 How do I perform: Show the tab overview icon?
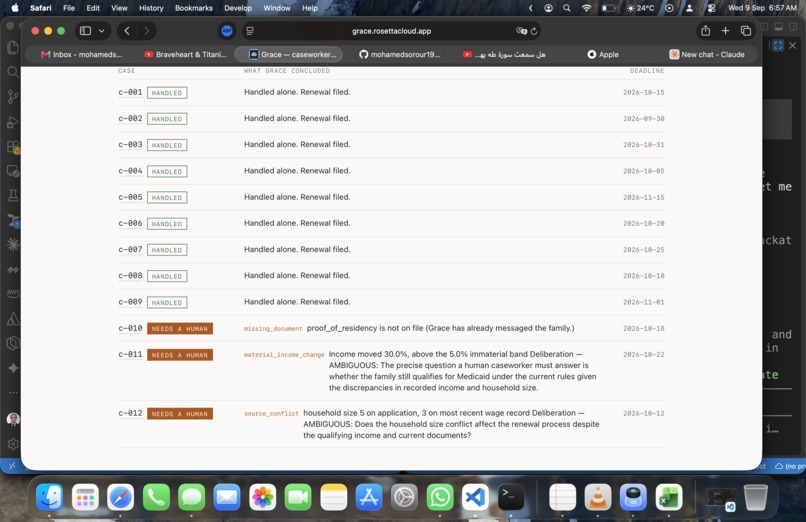tap(746, 31)
